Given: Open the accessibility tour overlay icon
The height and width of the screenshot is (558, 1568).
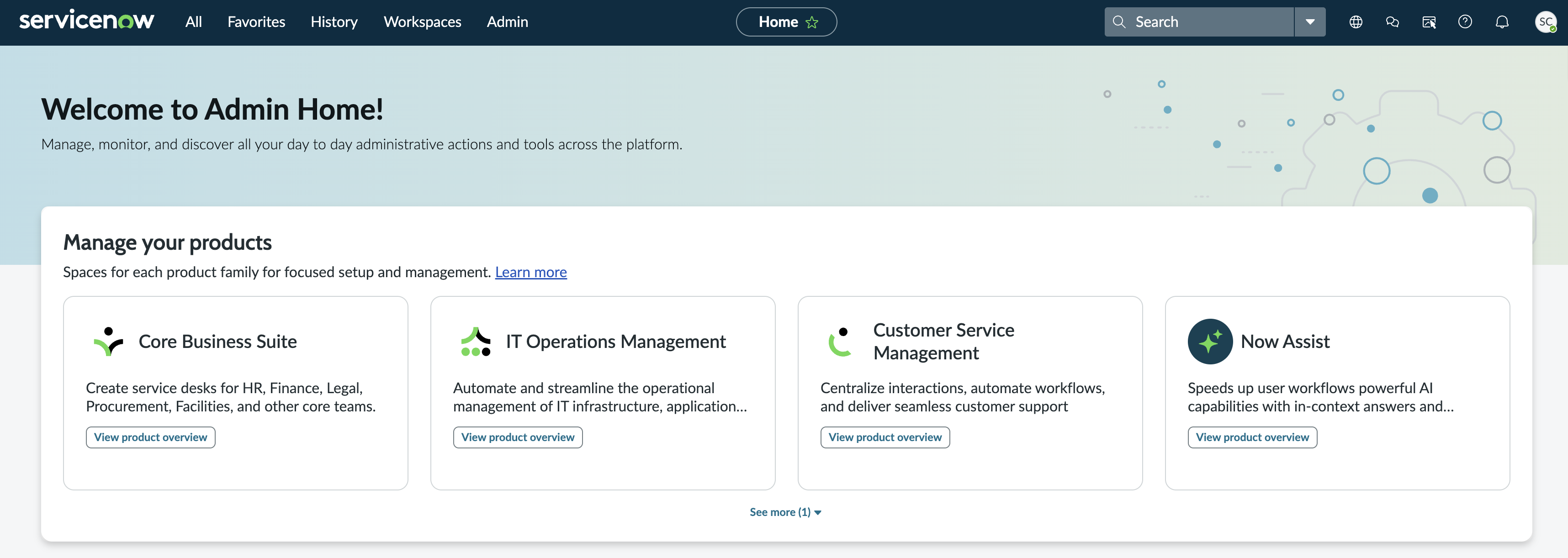Looking at the screenshot, I should click(x=1429, y=22).
